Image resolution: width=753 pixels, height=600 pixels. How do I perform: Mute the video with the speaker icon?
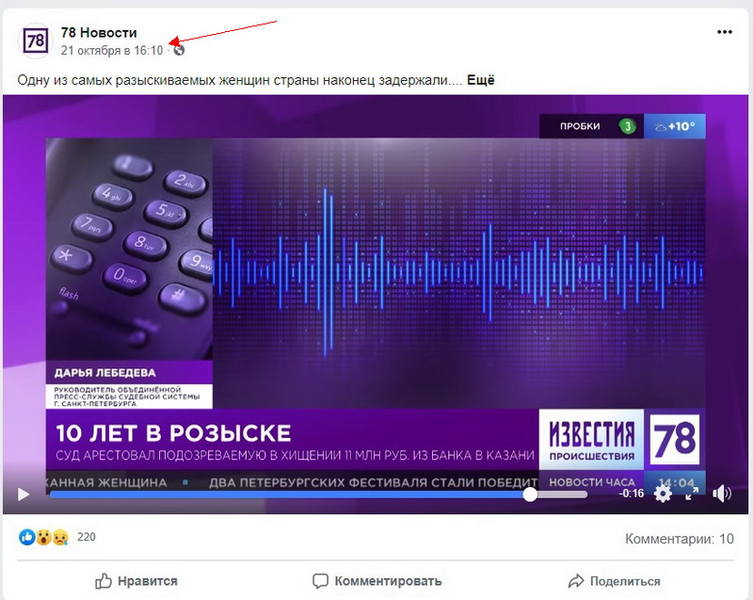(x=722, y=493)
